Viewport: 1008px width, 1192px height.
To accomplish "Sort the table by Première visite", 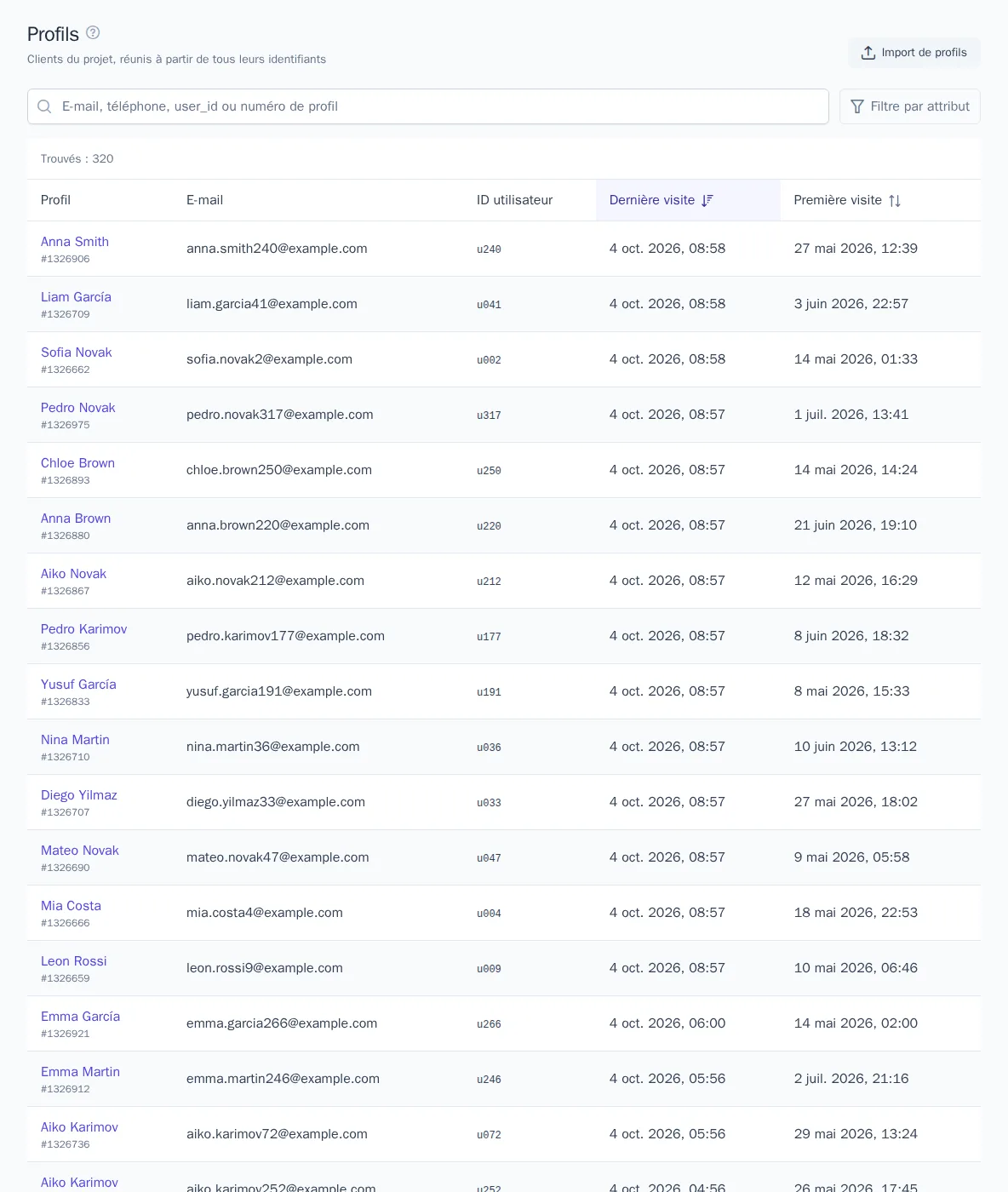I will click(847, 200).
